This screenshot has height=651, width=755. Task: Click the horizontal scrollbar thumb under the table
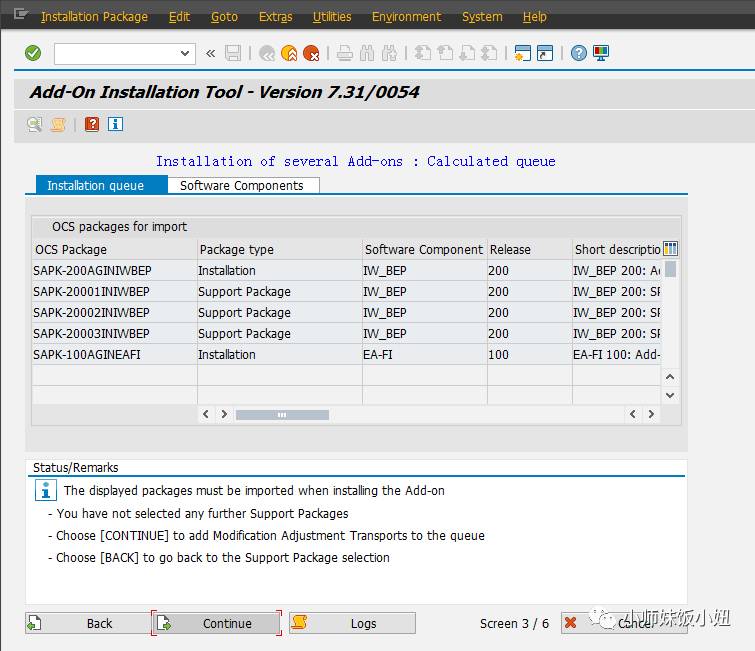pyautogui.click(x=282, y=415)
